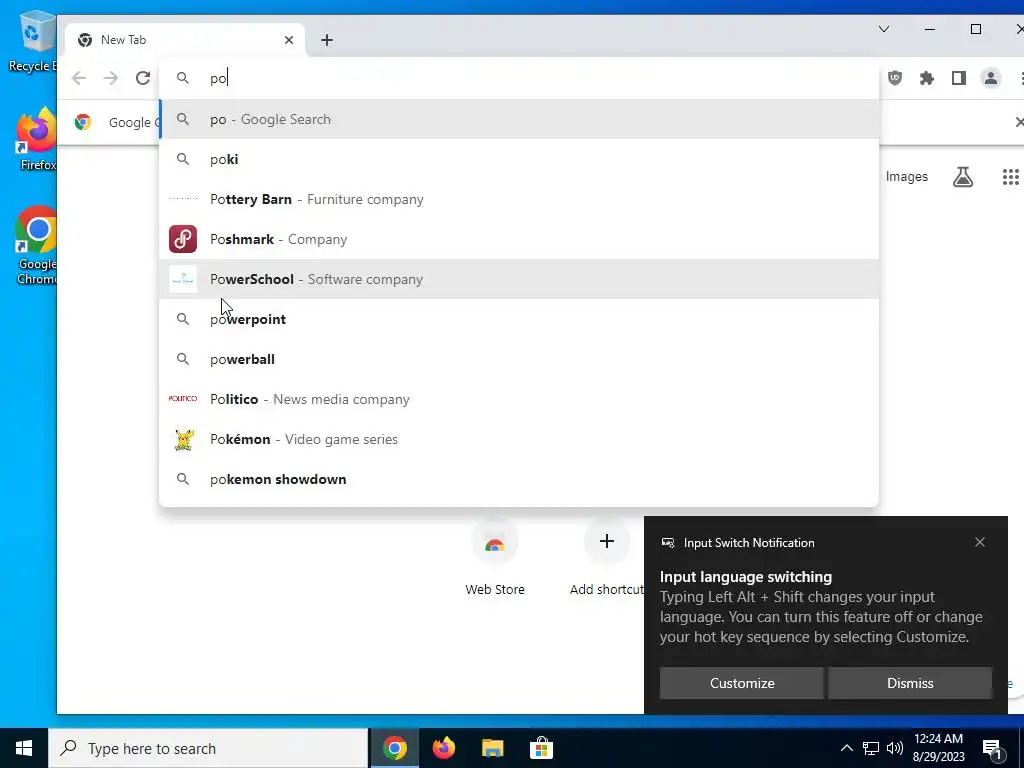Open the Google apps grid icon
Image resolution: width=1024 pixels, height=768 pixels.
(x=1010, y=176)
